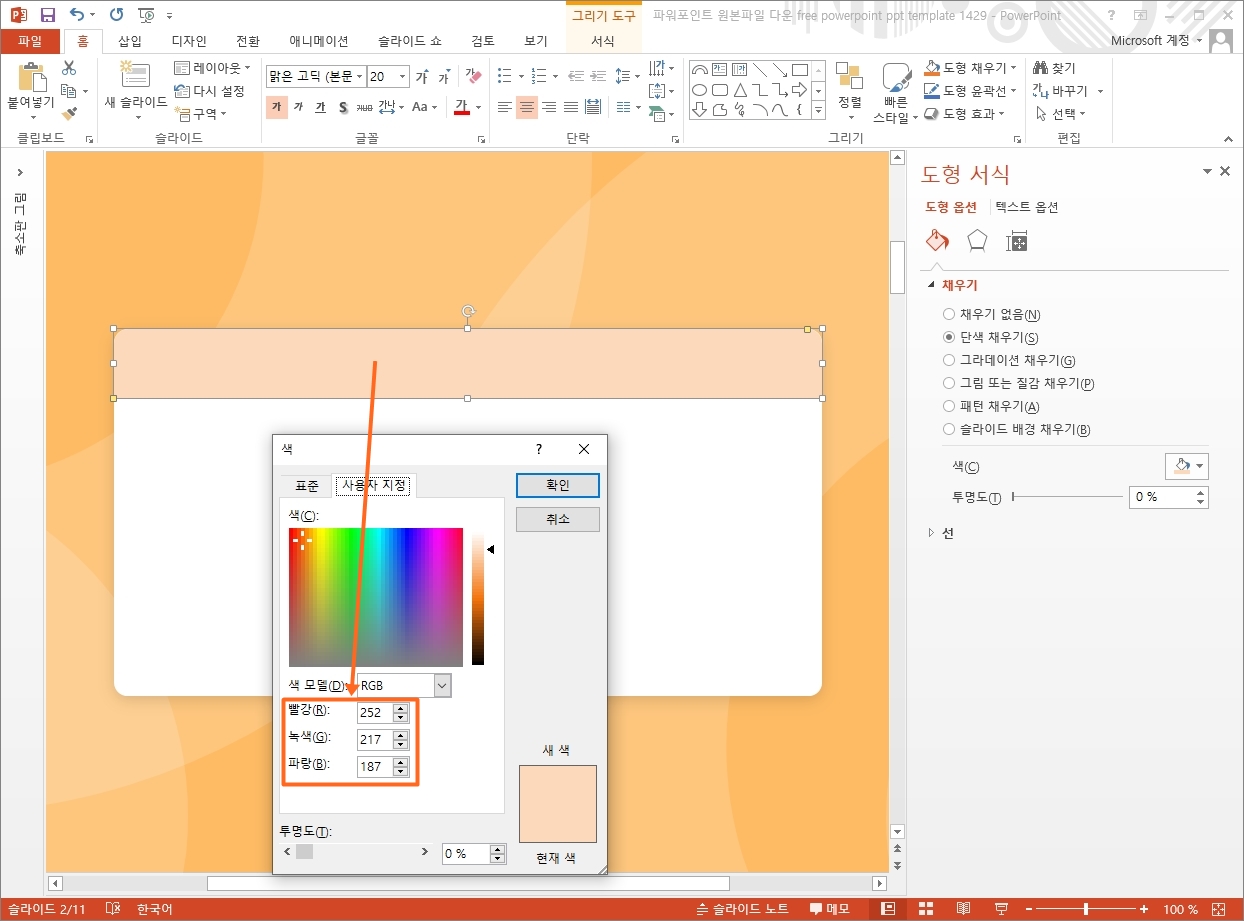Click the Cut scissors icon
Screen dimensions: 1244x921
(x=69, y=69)
